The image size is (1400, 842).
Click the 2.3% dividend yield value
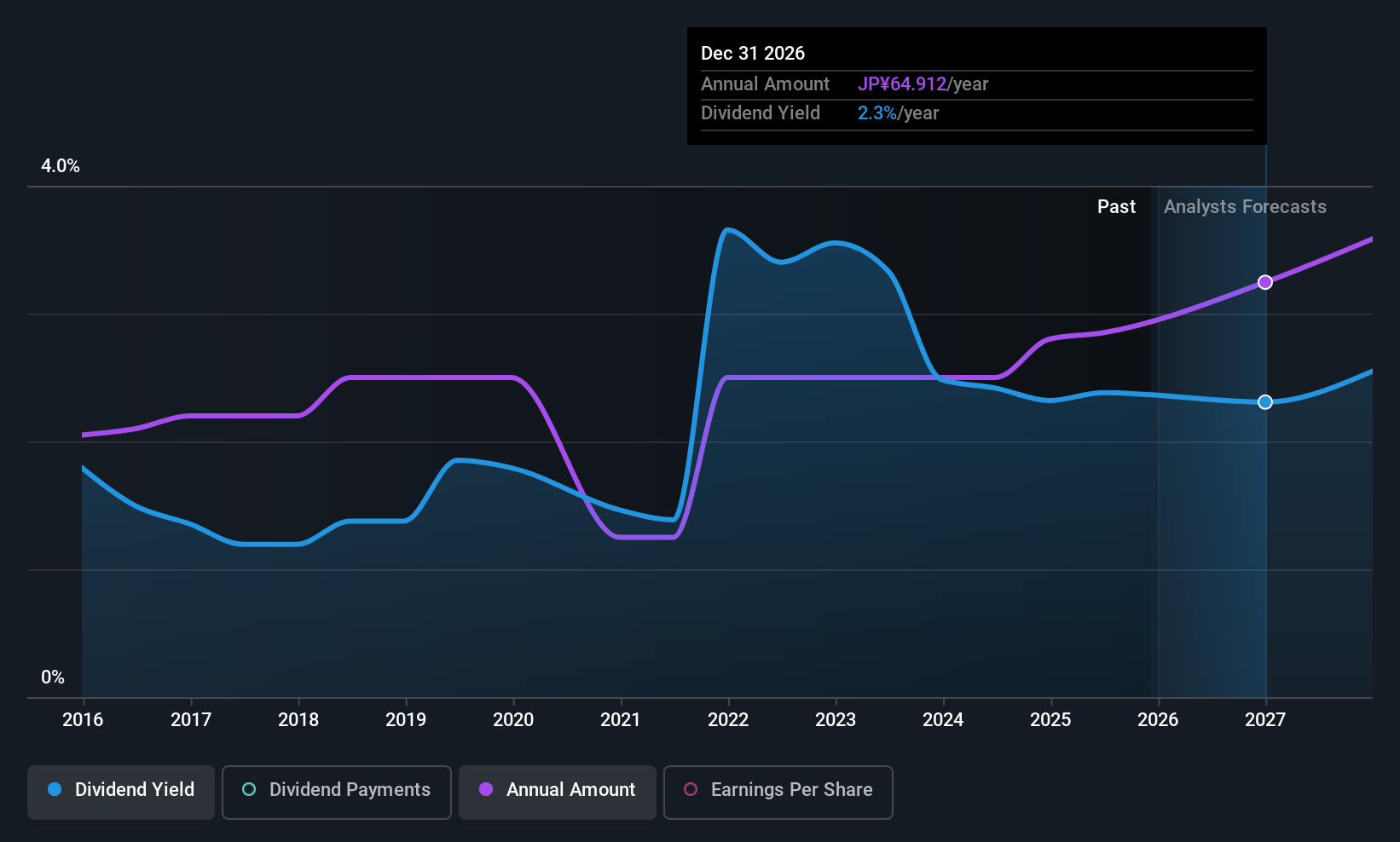(877, 113)
